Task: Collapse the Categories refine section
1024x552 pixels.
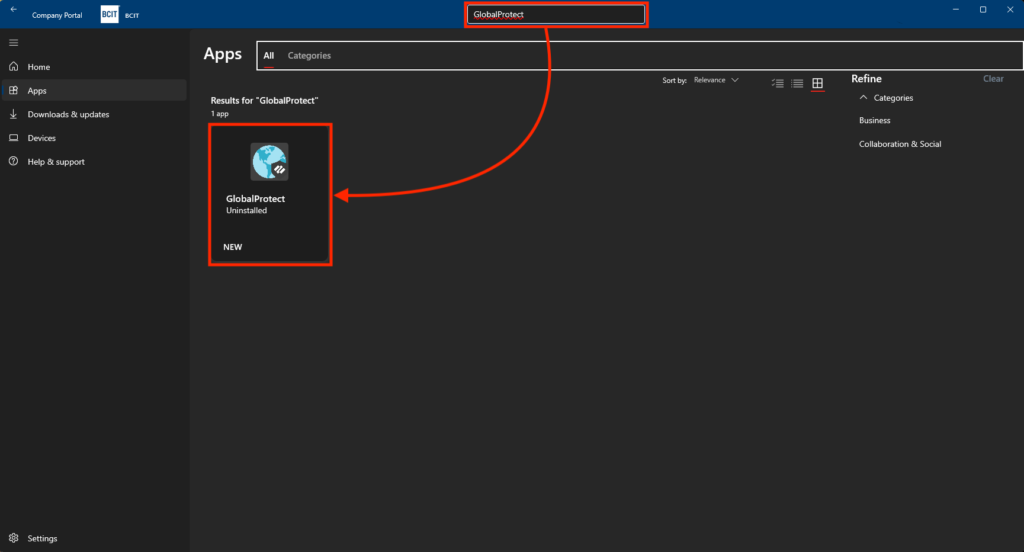Action: tap(863, 97)
